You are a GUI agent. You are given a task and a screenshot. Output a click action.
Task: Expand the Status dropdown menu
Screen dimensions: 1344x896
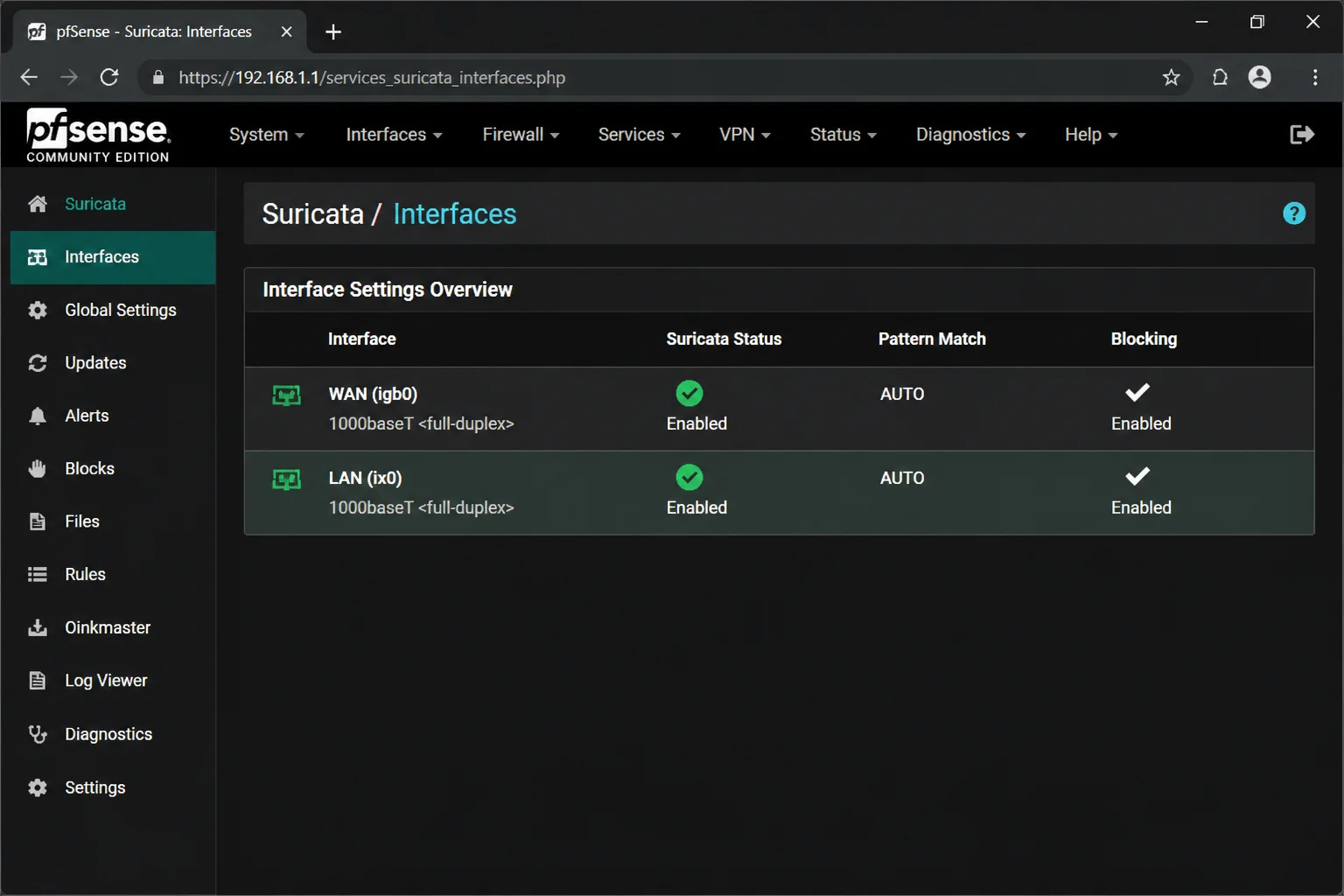pos(843,135)
